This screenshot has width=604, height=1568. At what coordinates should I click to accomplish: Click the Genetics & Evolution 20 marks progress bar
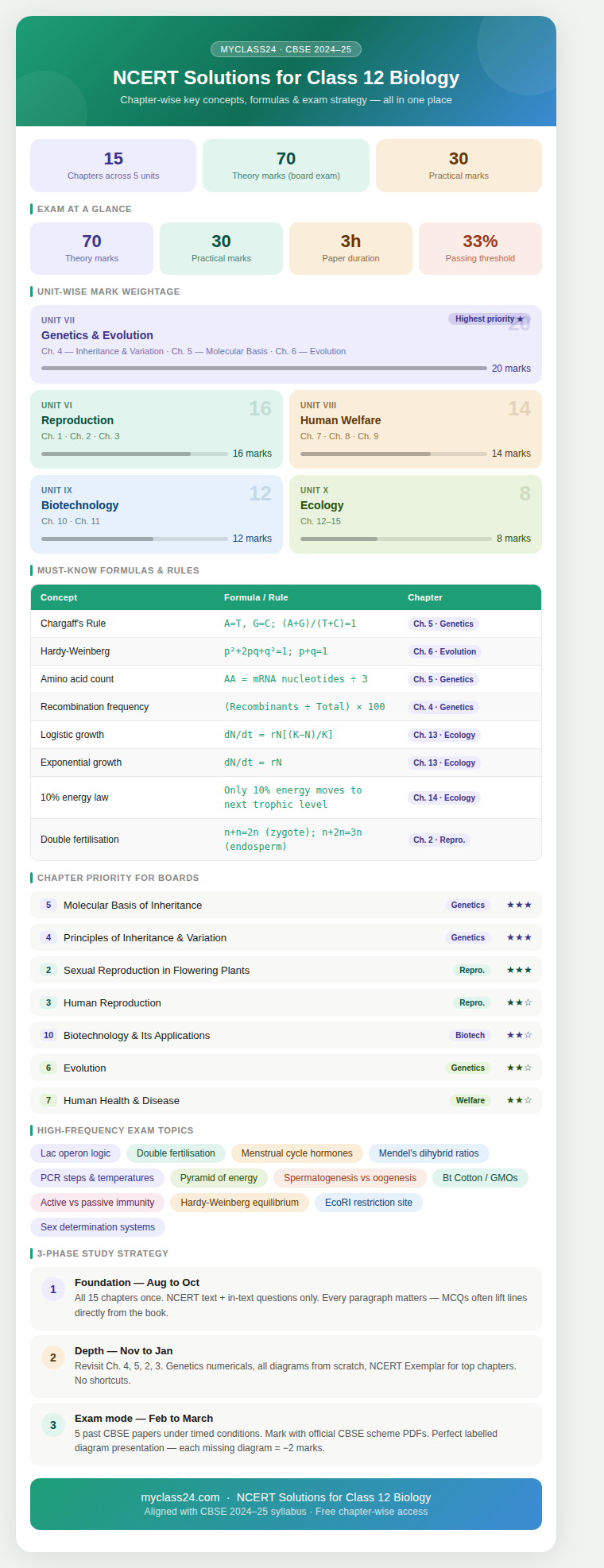(x=264, y=369)
